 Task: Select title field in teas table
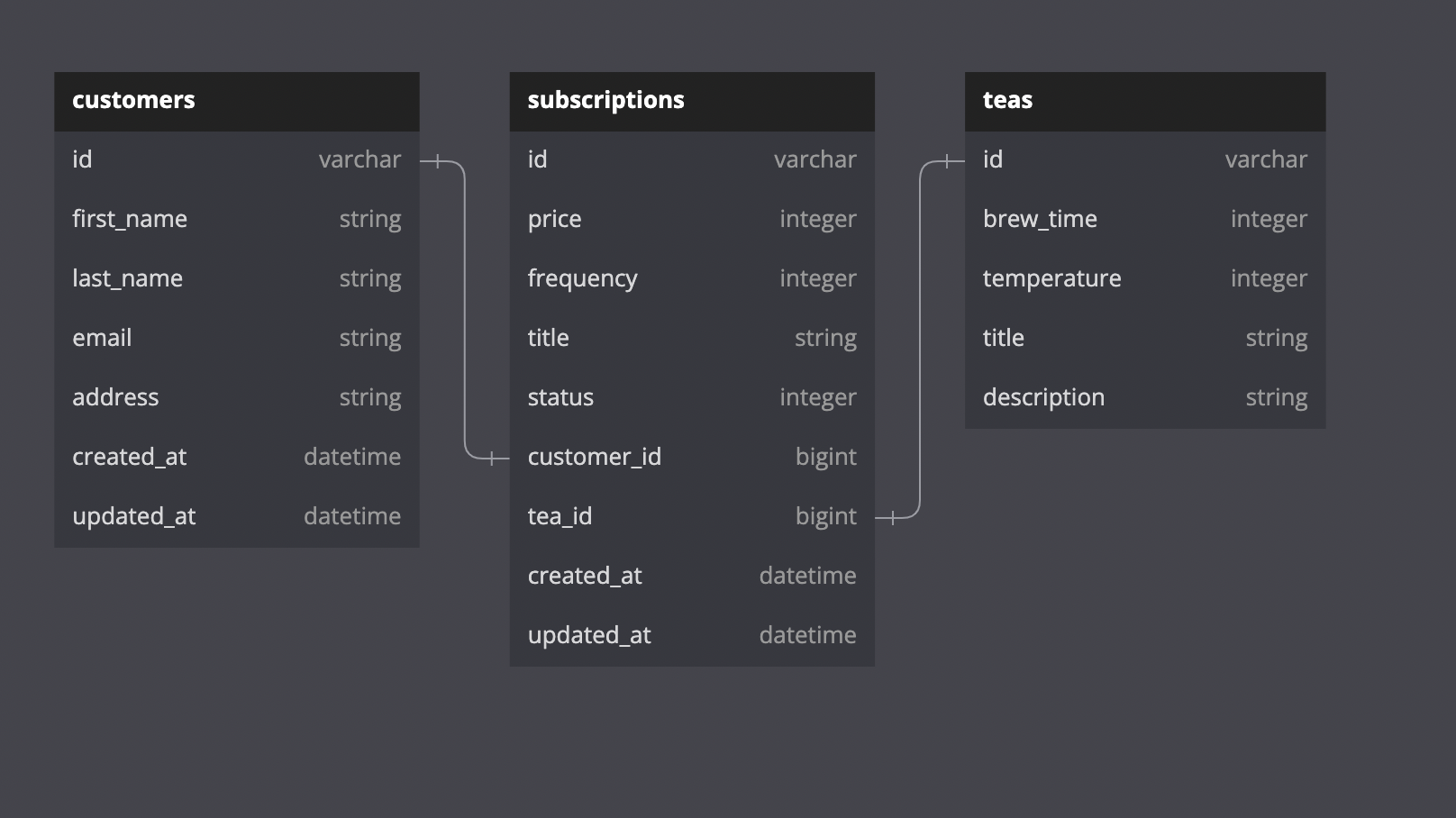(1145, 338)
